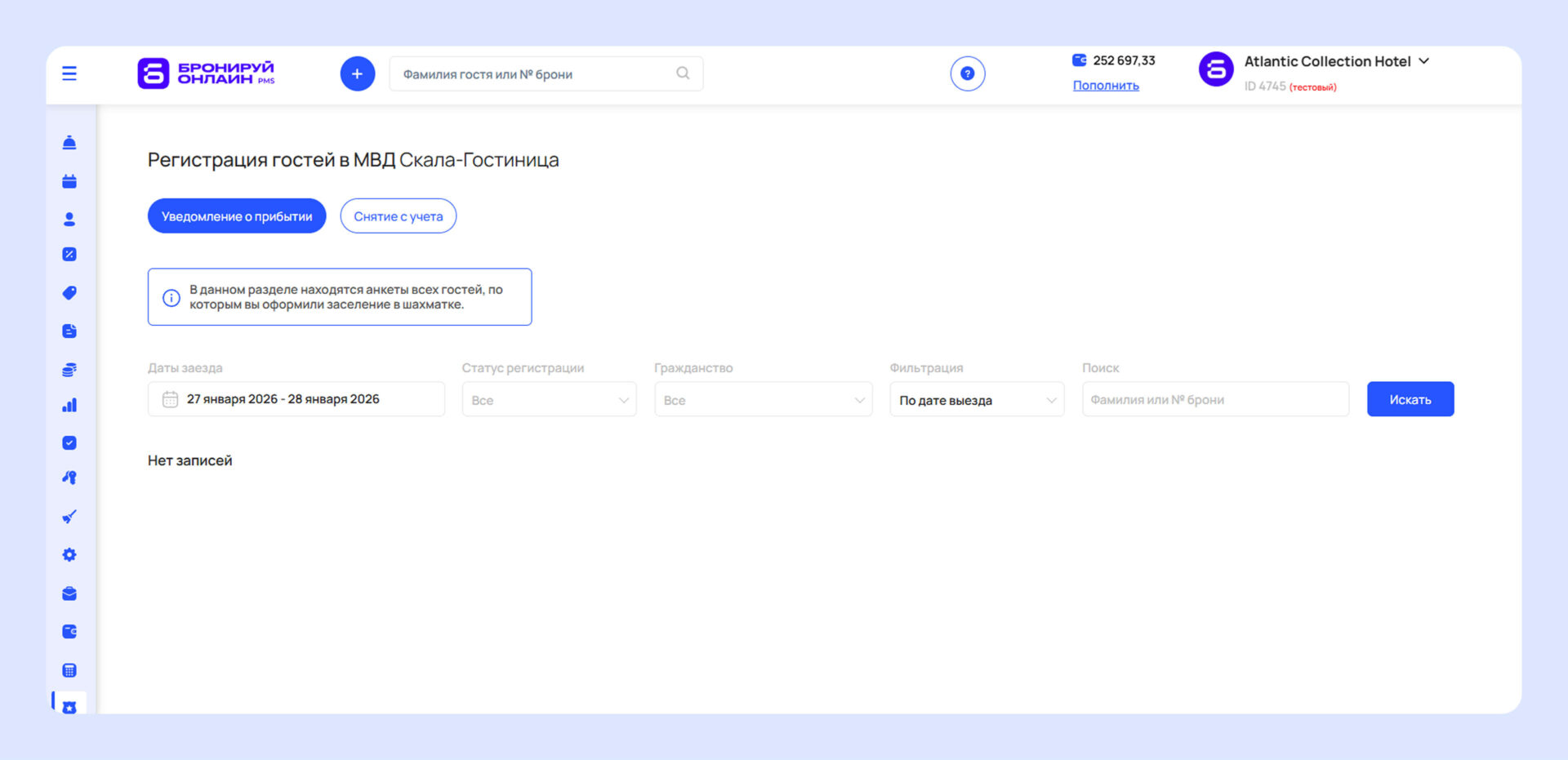Open the coins stack sidebar icon
The width and height of the screenshot is (1568, 760).
pos(69,370)
